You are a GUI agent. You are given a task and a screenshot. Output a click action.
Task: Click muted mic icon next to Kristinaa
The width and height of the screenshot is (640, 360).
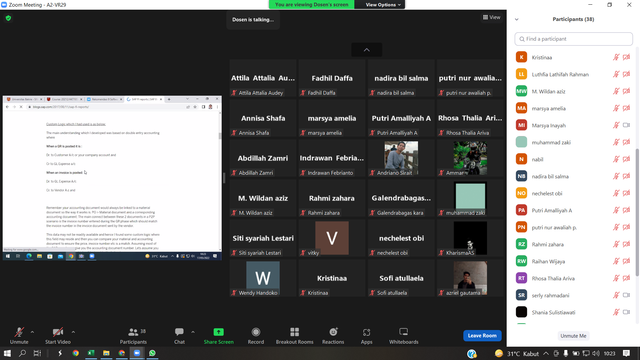(x=616, y=57)
